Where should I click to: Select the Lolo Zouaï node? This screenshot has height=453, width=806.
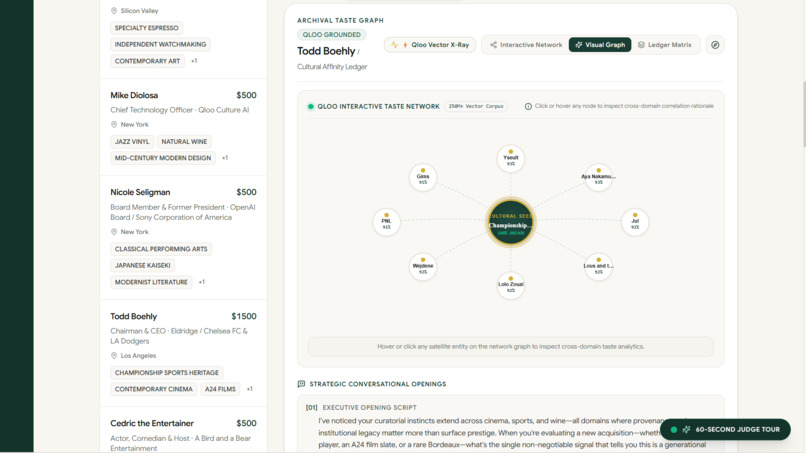point(510,285)
